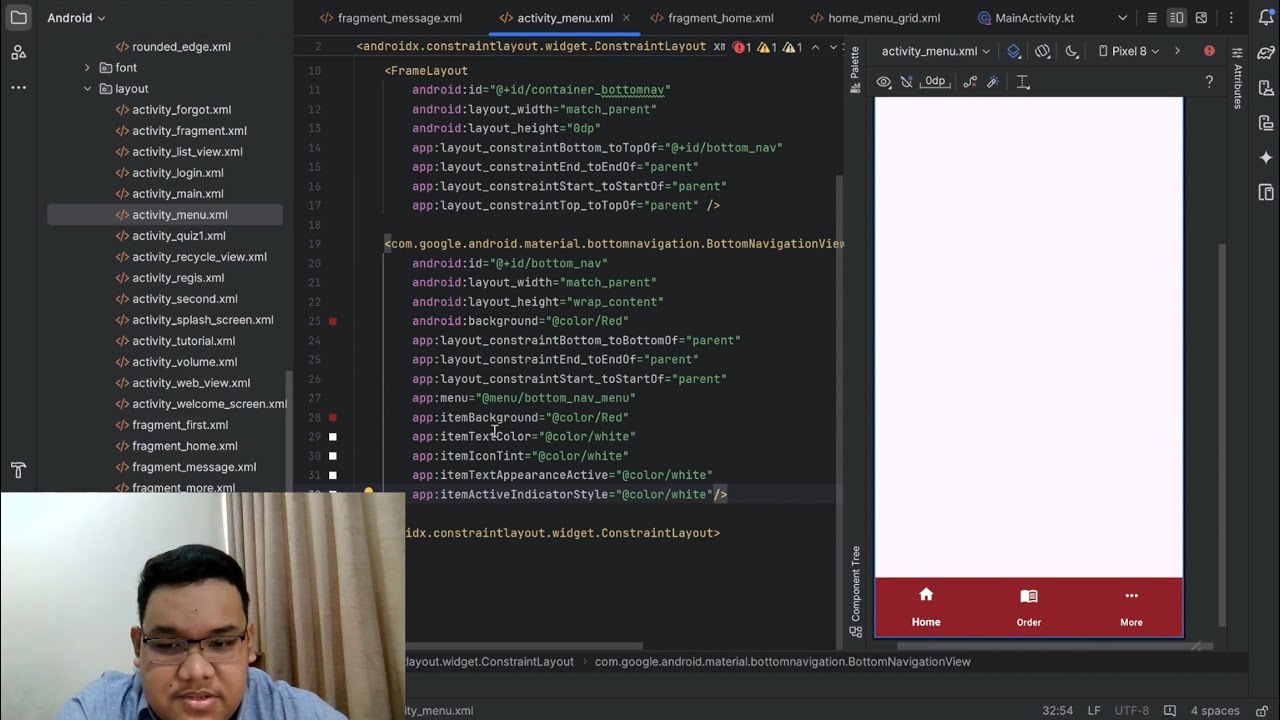The height and width of the screenshot is (720, 1280).
Task: Go to next highlighted error arrow
Action: click(834, 47)
